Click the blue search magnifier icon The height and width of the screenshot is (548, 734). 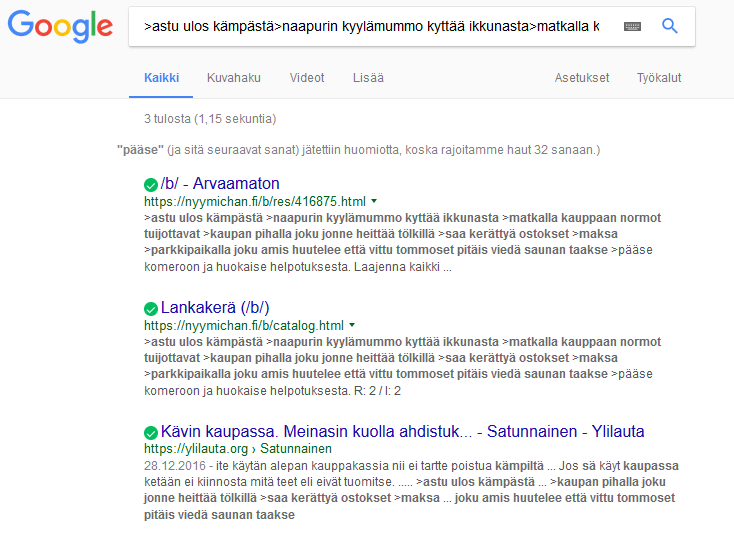pos(670,27)
